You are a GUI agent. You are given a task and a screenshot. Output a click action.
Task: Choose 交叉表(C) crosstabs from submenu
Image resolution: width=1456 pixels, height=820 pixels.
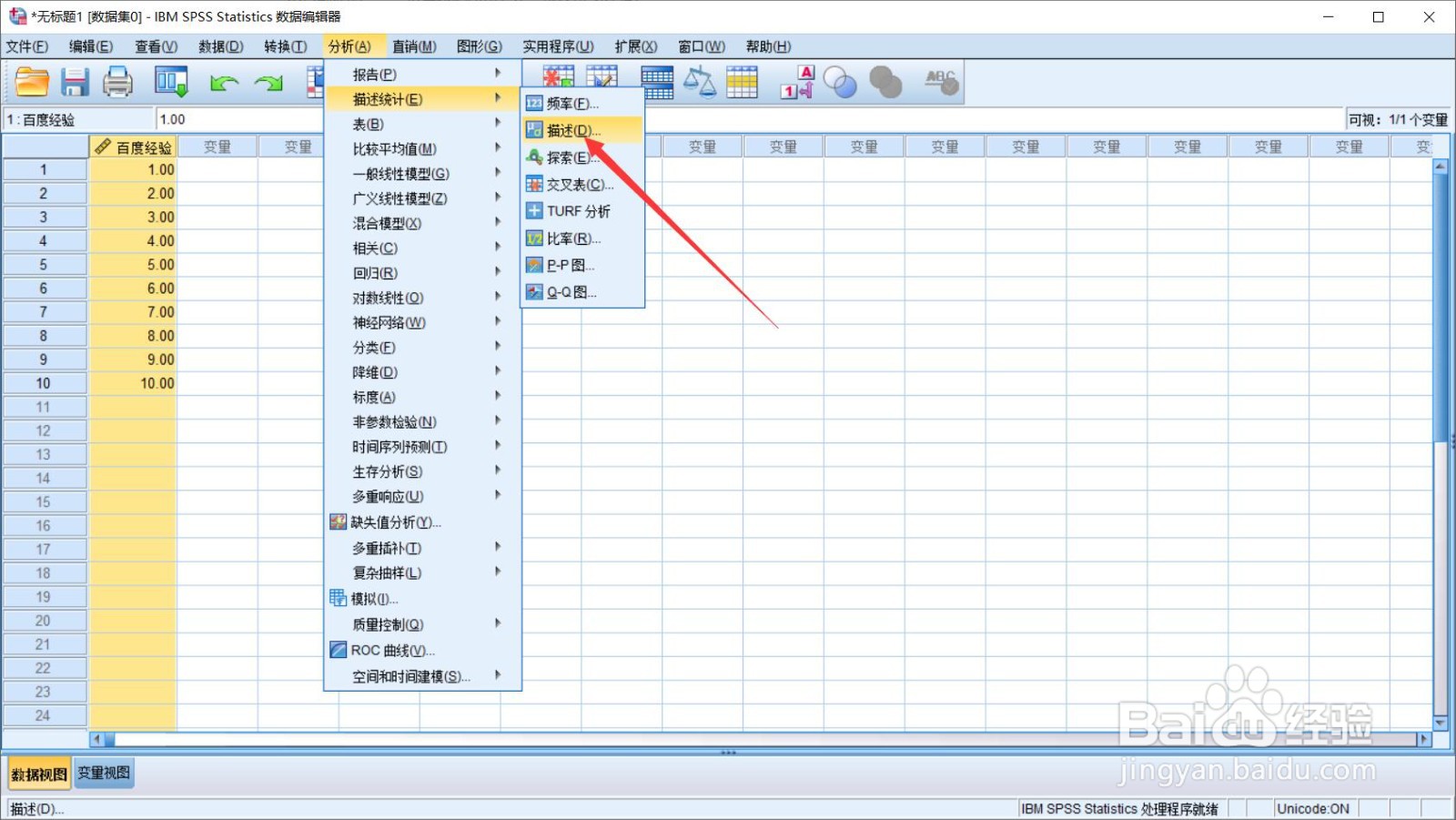pos(582,185)
